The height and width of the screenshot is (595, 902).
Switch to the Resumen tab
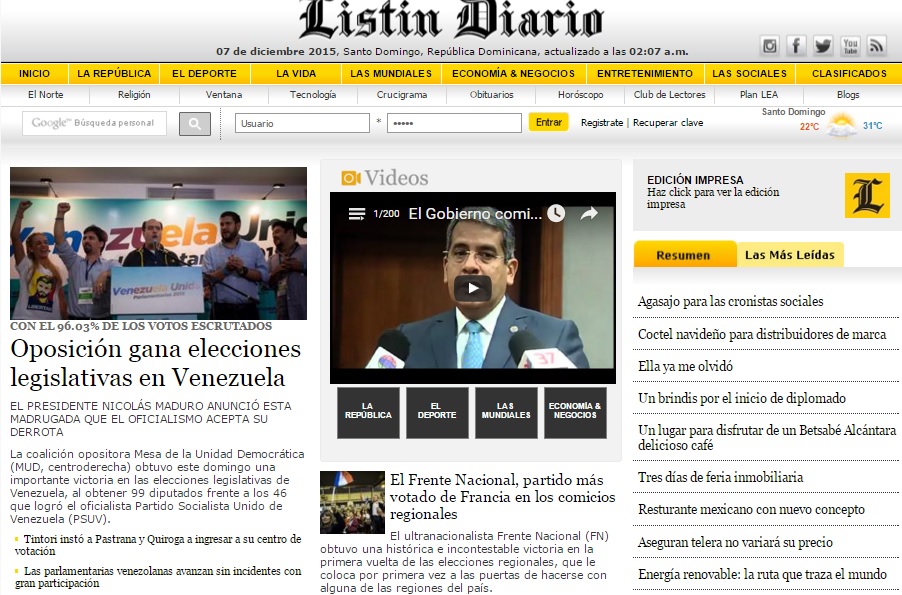(683, 255)
